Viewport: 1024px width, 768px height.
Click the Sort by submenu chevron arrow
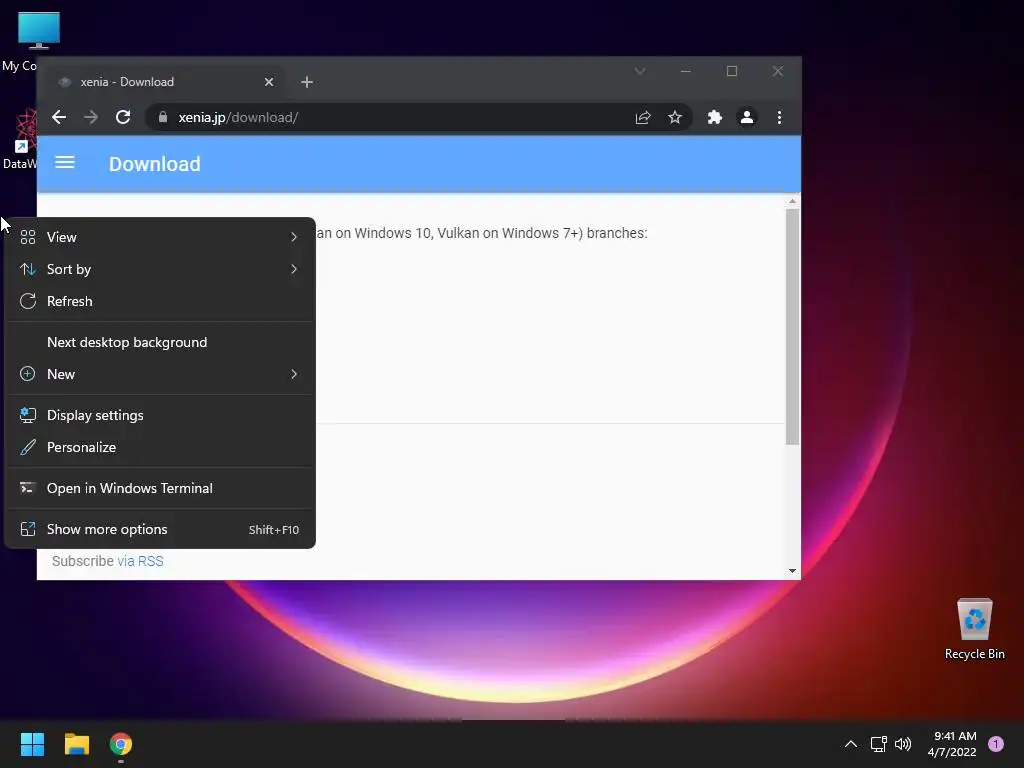[294, 269]
